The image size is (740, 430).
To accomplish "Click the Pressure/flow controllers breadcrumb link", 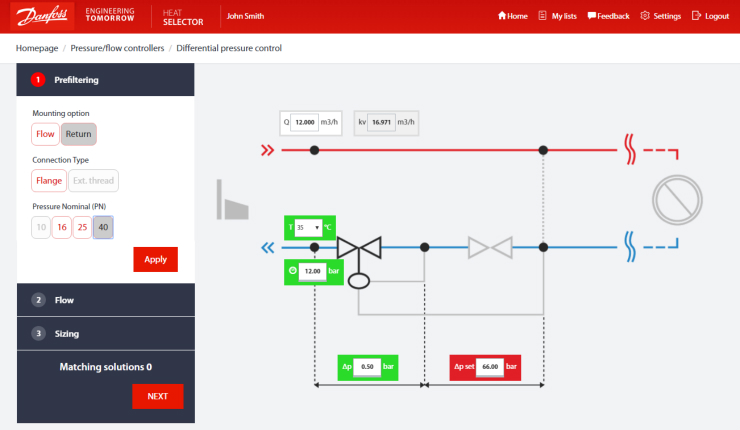I will (117, 48).
